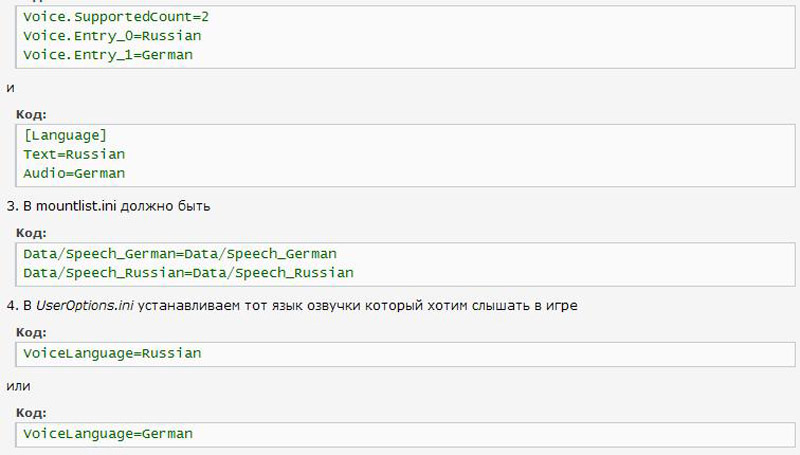Click the Voice.Entry_0=Russian line
800x455 pixels.
pos(112,36)
